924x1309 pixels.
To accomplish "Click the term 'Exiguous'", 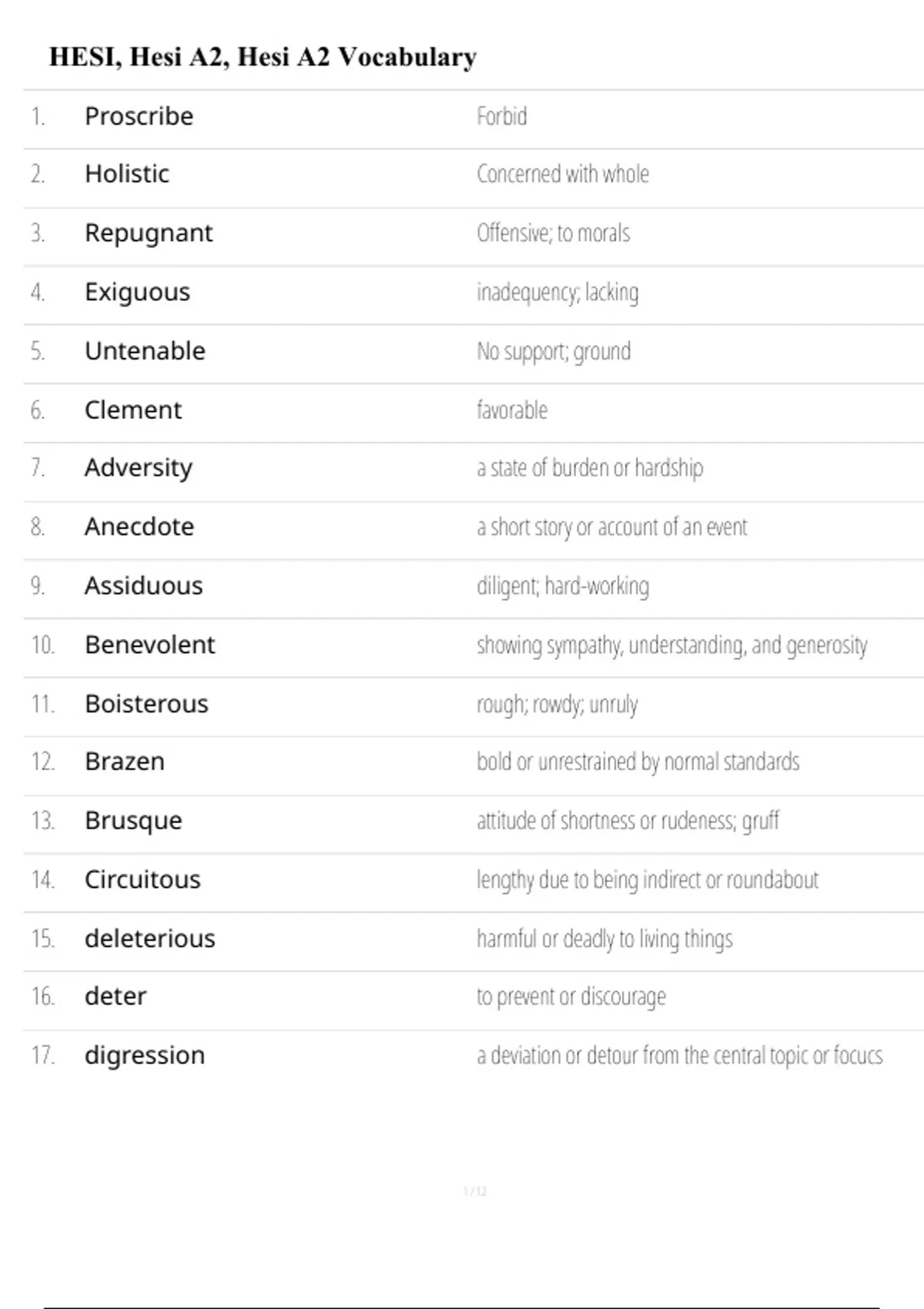I will [x=137, y=293].
